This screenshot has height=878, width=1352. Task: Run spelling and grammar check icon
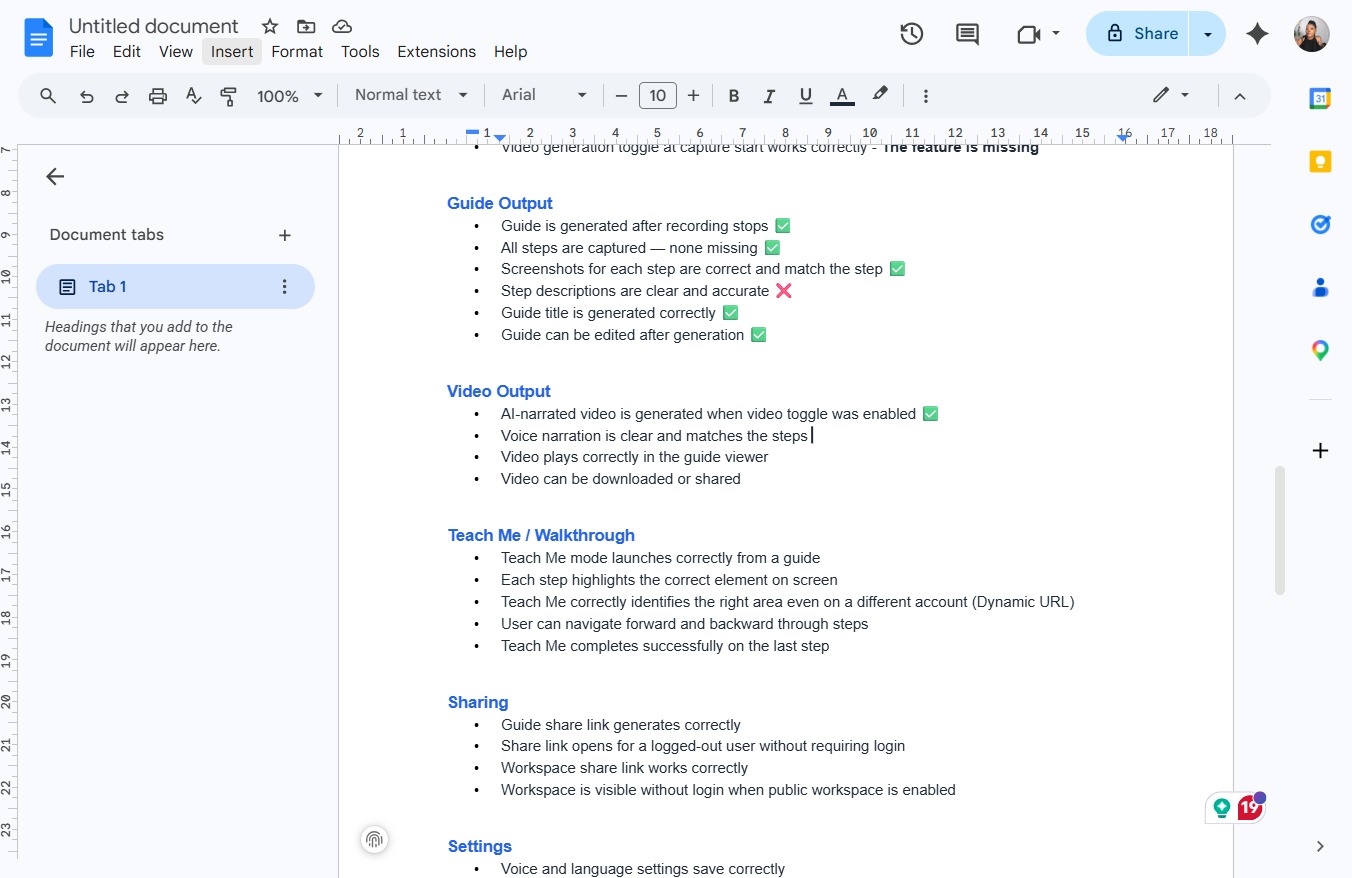(x=194, y=96)
